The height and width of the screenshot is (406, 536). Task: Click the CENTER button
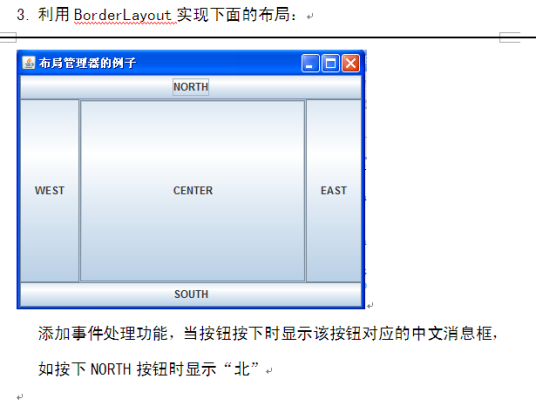click(192, 191)
